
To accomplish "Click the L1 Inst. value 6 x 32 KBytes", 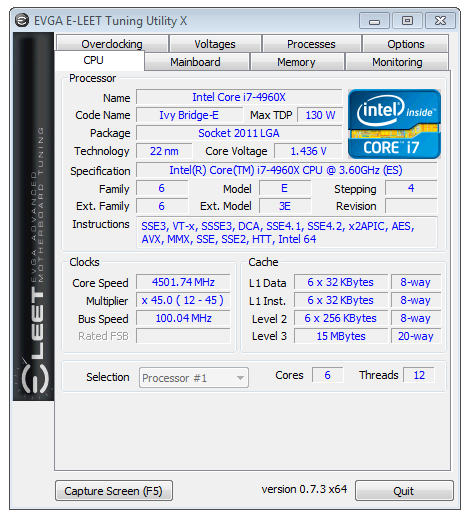I will [341, 300].
